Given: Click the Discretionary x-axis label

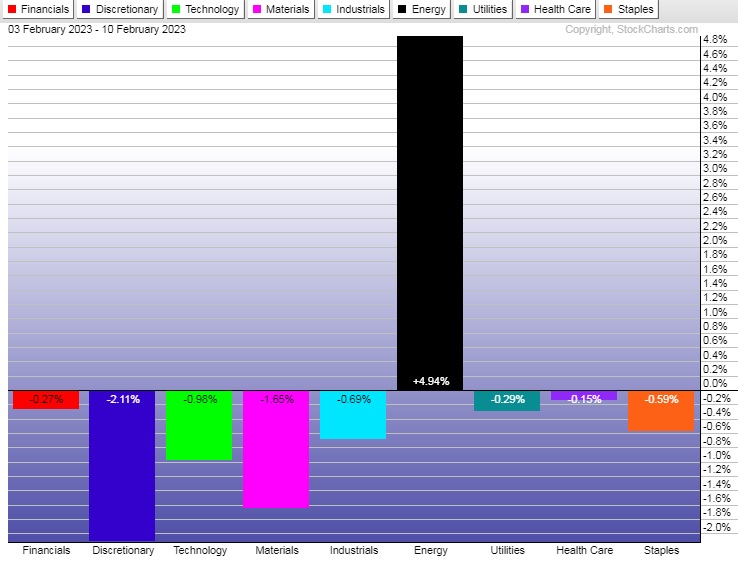Looking at the screenshot, I should 123,550.
